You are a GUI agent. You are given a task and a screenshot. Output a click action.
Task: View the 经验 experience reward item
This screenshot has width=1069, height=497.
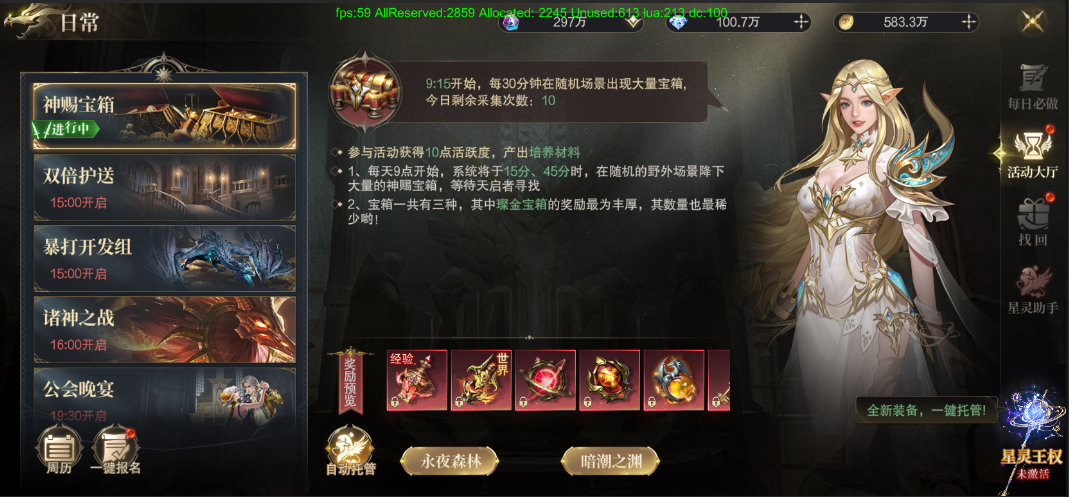(x=417, y=380)
